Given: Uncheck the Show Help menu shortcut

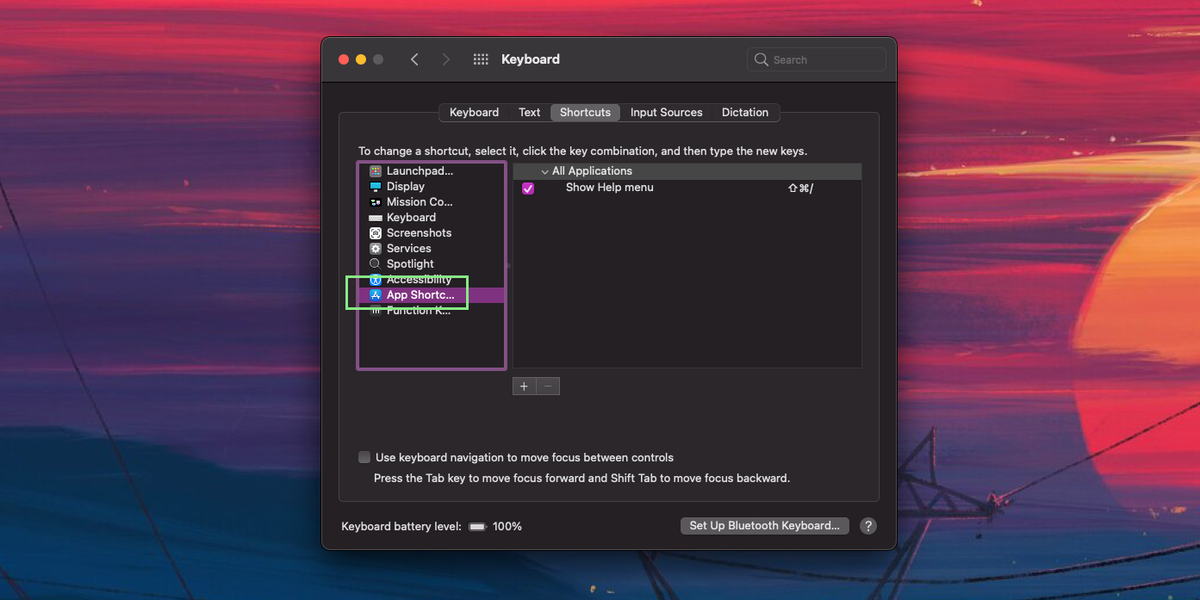Looking at the screenshot, I should pos(527,188).
